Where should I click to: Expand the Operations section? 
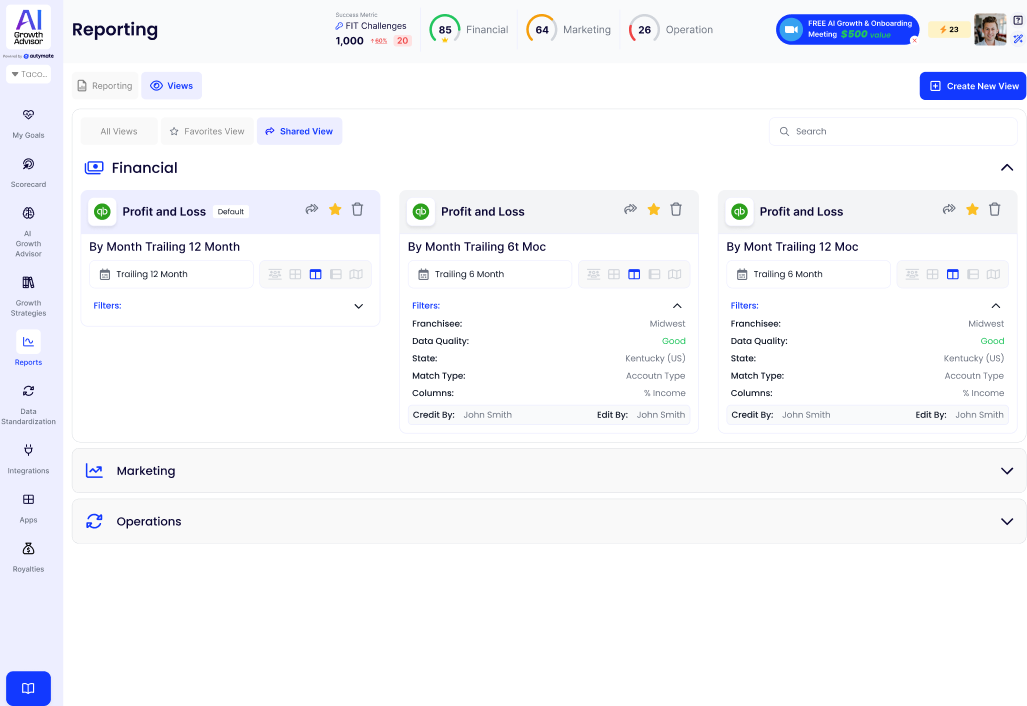(1006, 522)
